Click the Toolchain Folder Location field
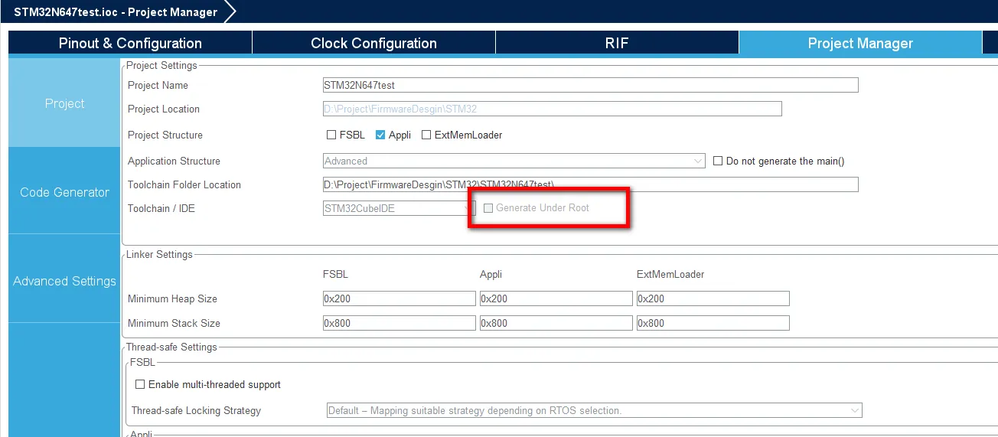The height and width of the screenshot is (437, 998). [591, 184]
